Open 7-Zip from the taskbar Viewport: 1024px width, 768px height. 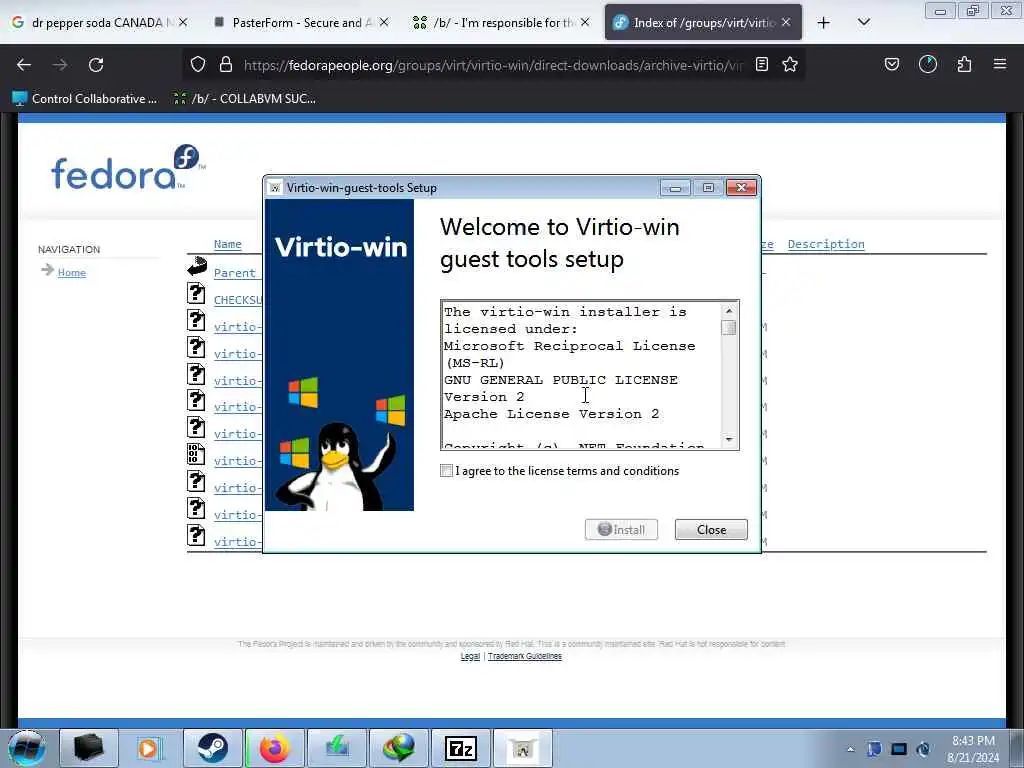(x=460, y=748)
